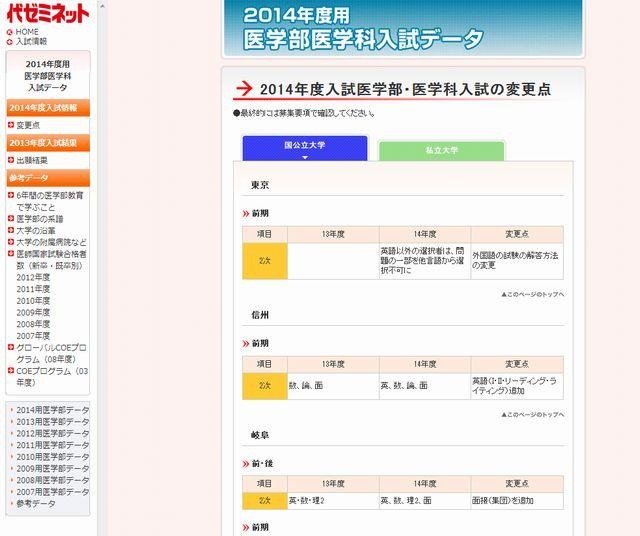
Task: Click plus icon beside 大学の附属病院など
Action: [x=11, y=242]
